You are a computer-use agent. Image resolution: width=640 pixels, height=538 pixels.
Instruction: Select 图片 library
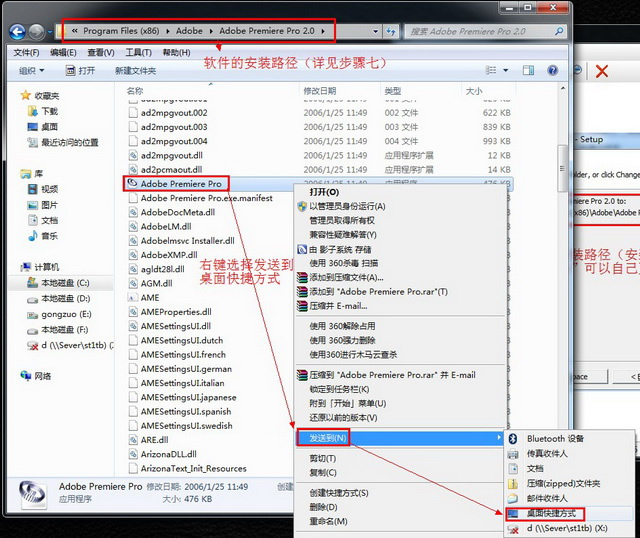point(43,205)
